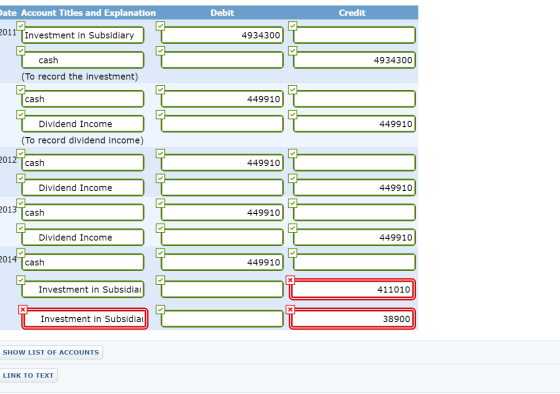Select the 2011 Investment in Subsidiary account field
The height and width of the screenshot is (394, 560).
click(x=83, y=35)
